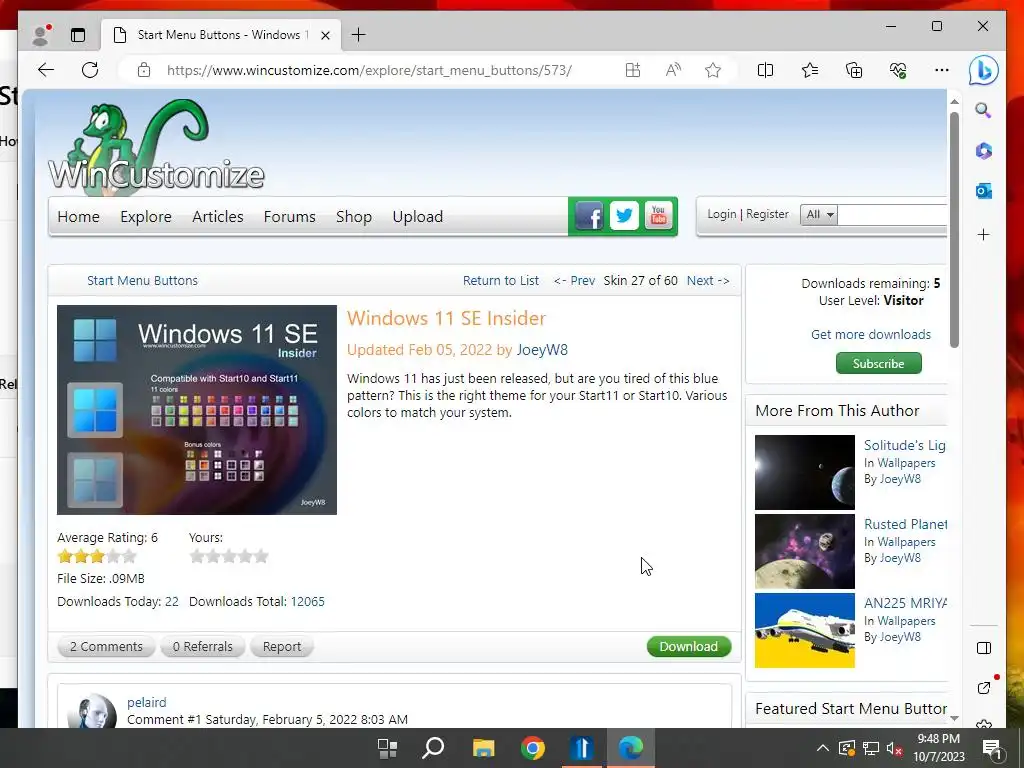Open the apps available icon in address bar

tap(633, 70)
